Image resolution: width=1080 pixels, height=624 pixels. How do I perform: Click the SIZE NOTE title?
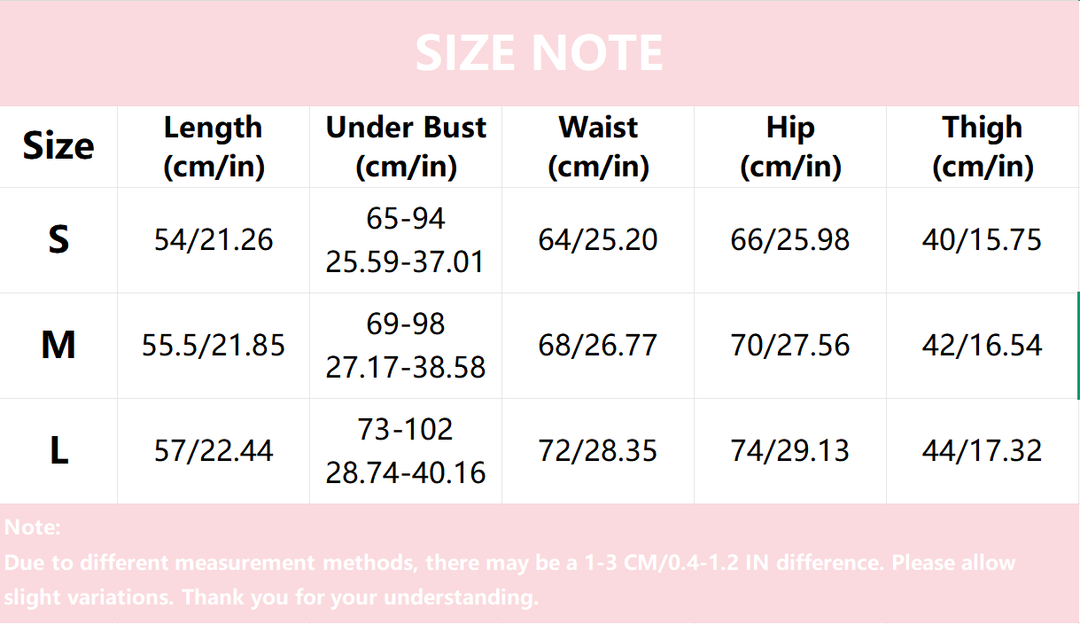539,53
